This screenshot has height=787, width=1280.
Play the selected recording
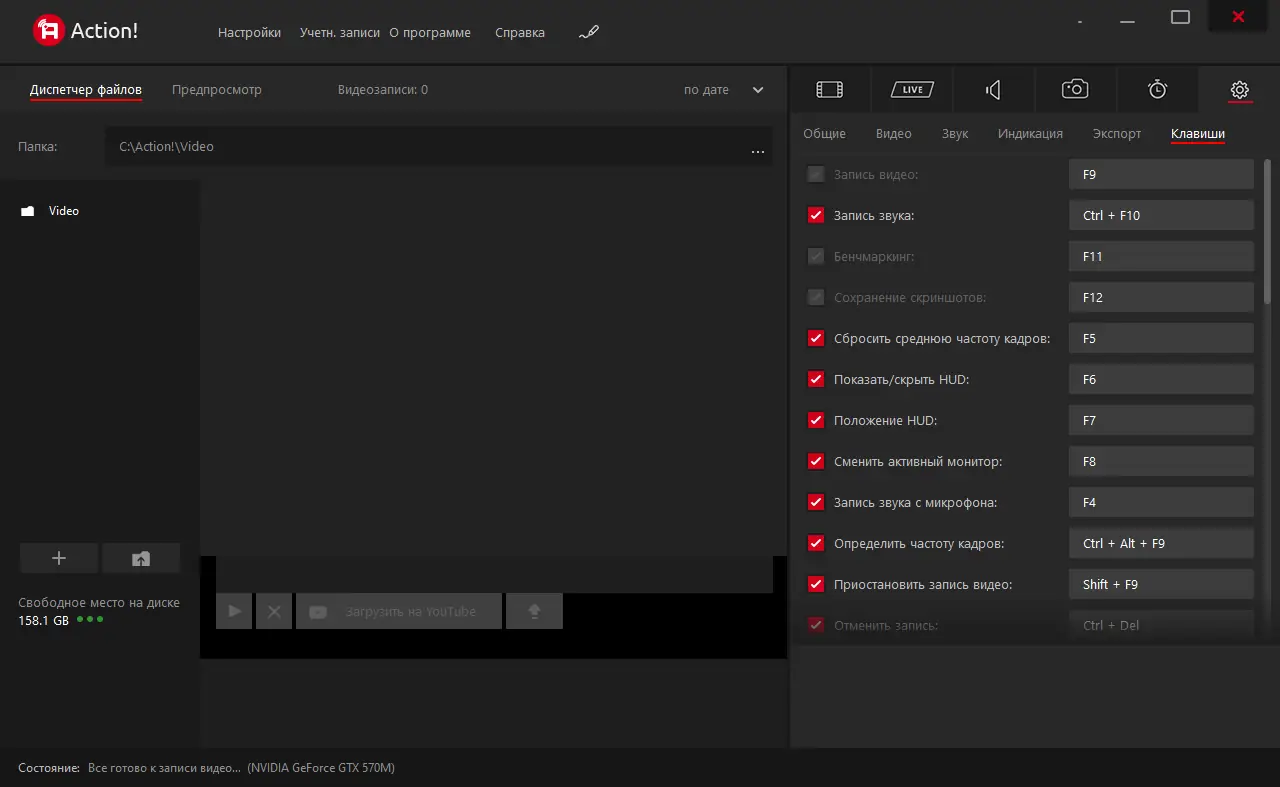(234, 611)
